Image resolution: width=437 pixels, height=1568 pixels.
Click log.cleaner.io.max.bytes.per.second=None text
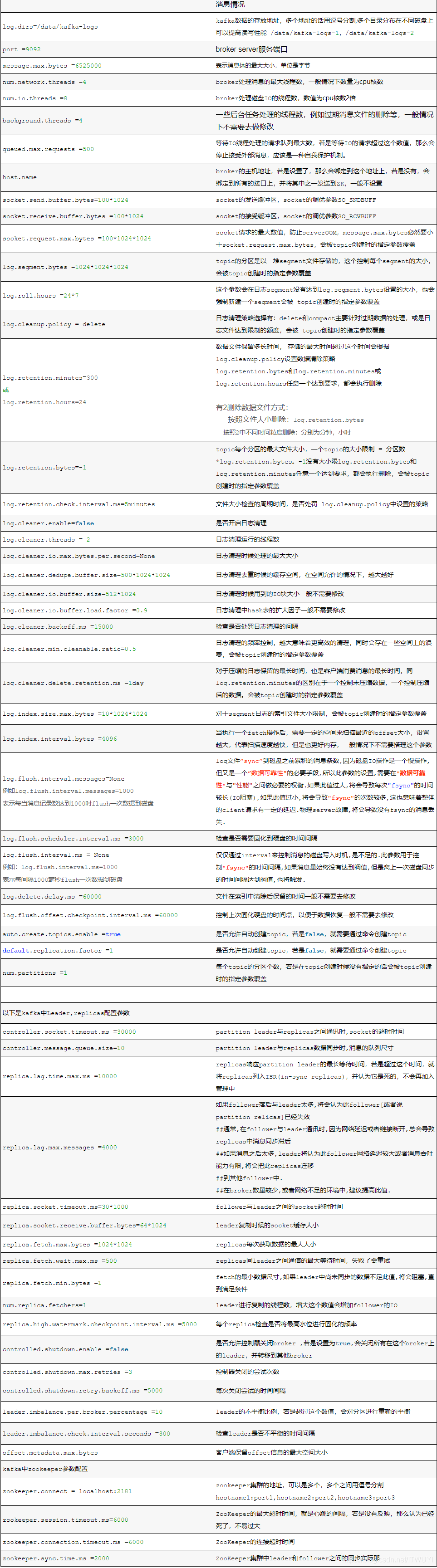[x=79, y=557]
